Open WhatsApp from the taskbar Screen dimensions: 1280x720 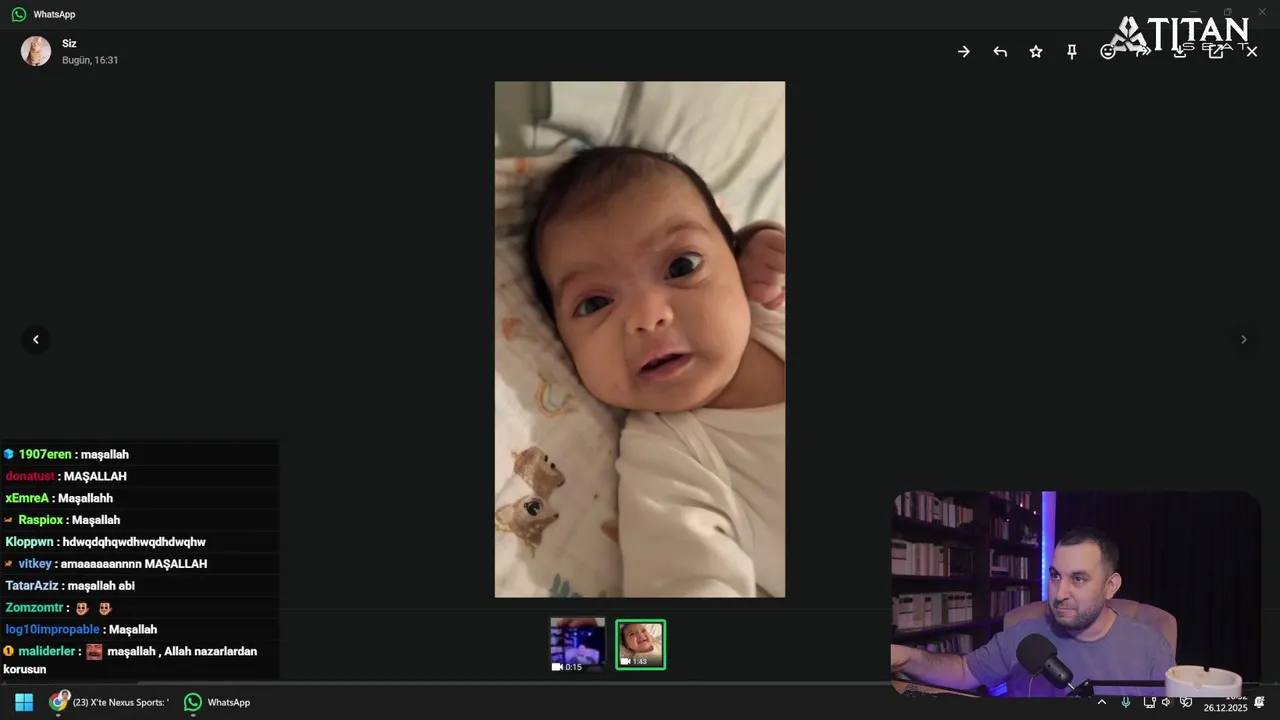218,702
